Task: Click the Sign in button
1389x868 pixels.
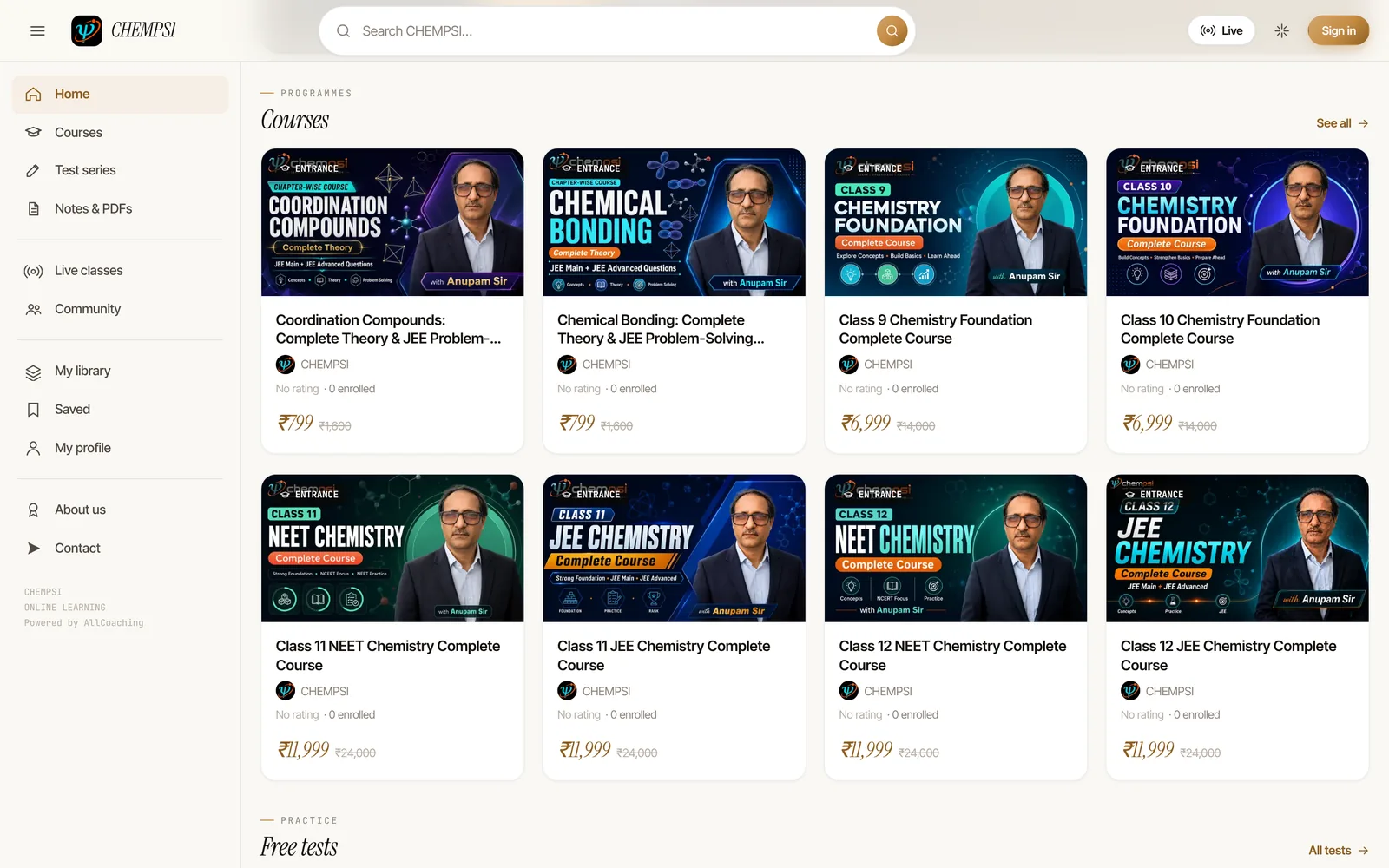Action: [x=1338, y=31]
